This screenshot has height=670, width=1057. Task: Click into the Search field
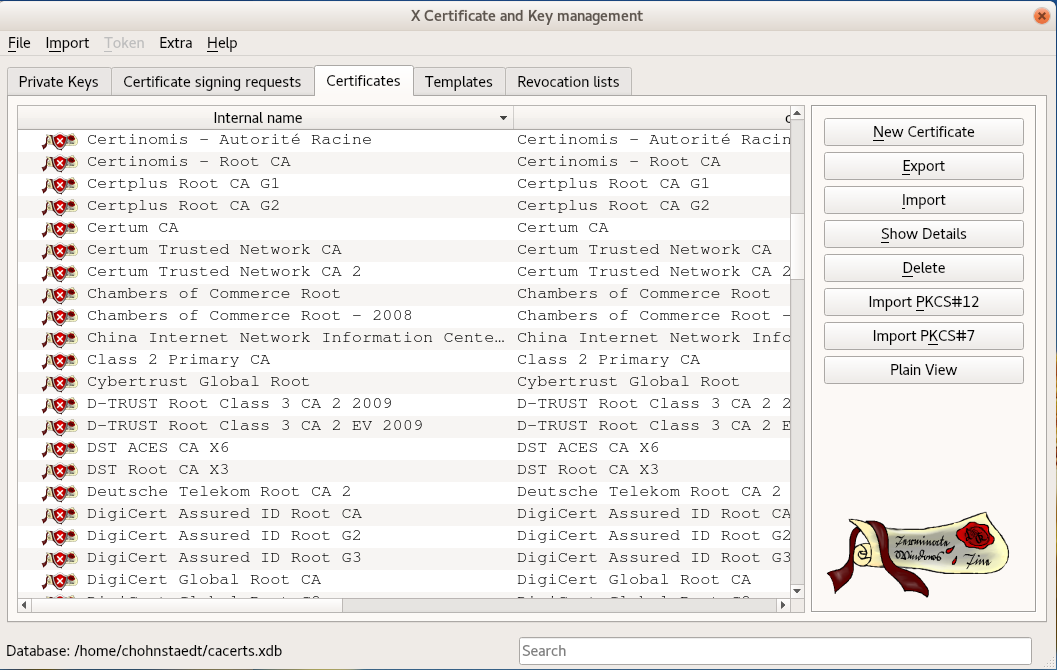pos(774,651)
